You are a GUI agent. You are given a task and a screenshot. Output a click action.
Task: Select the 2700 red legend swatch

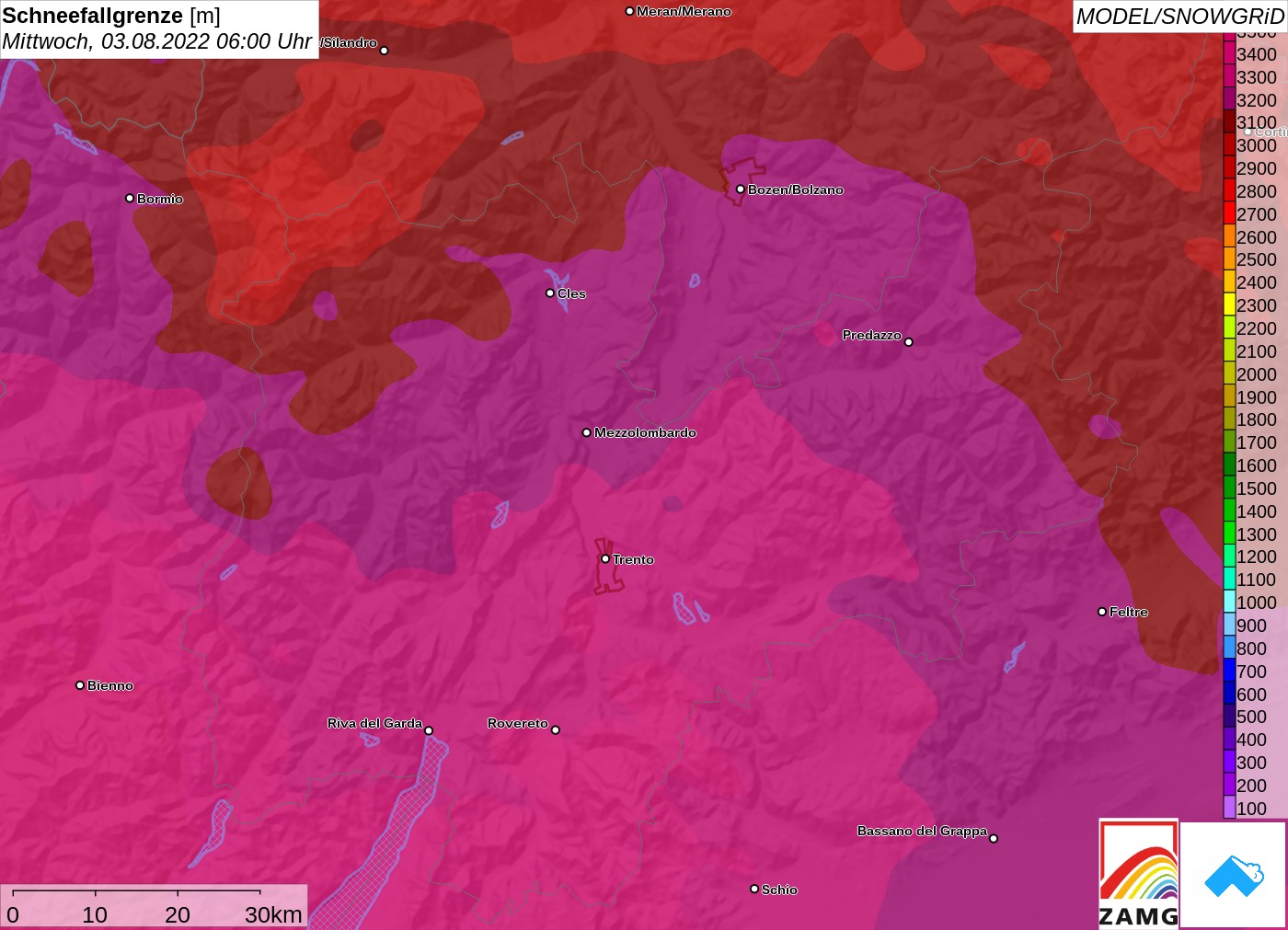coord(1229,213)
